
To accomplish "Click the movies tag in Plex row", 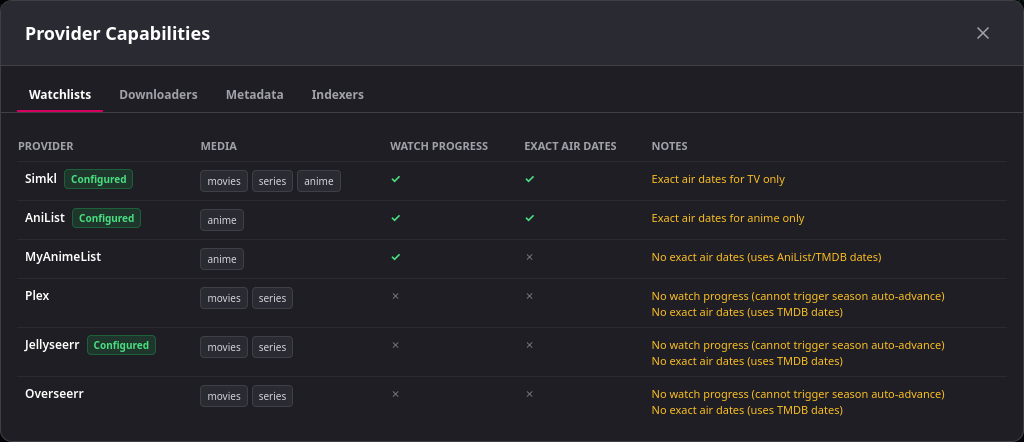I will click(x=224, y=298).
